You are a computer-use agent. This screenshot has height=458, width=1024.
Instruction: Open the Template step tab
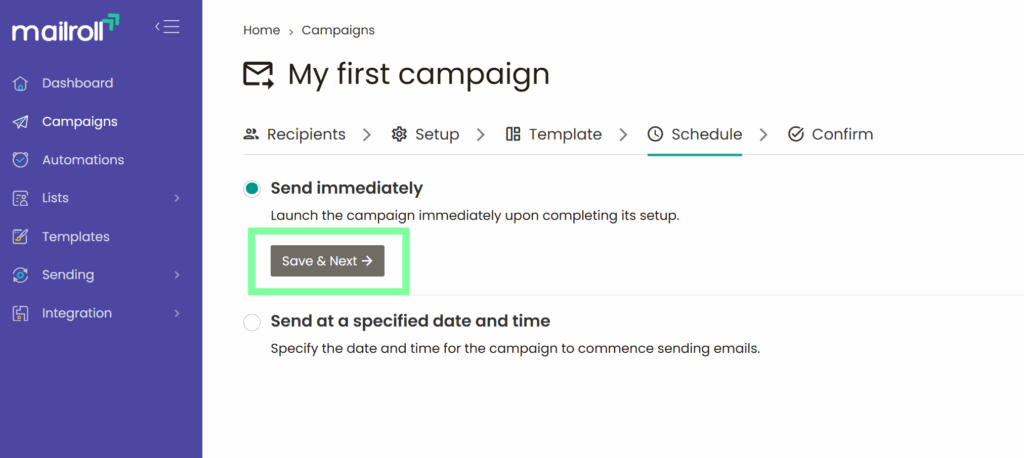(554, 134)
